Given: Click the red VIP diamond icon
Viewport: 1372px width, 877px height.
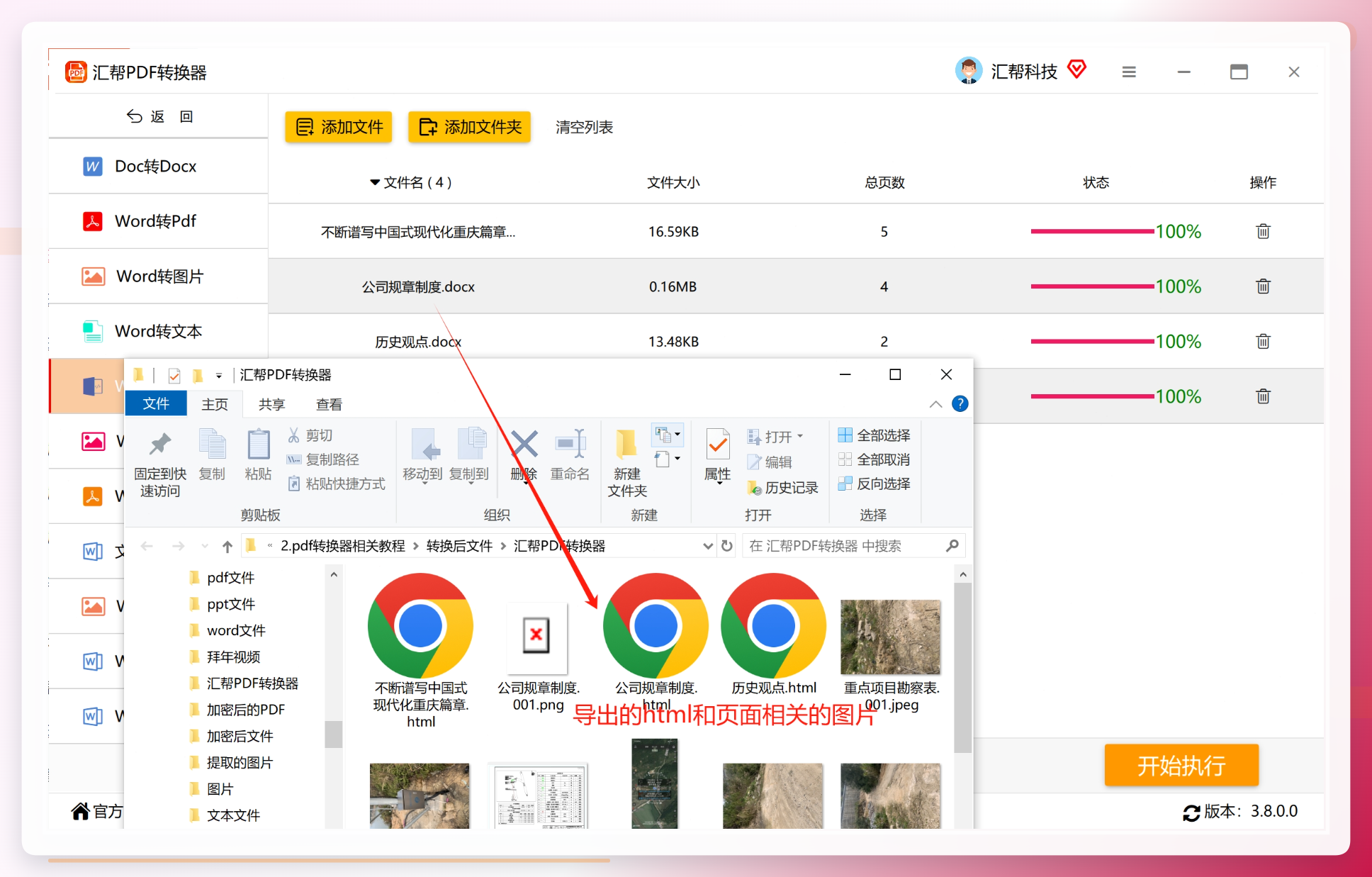Looking at the screenshot, I should [x=1076, y=69].
